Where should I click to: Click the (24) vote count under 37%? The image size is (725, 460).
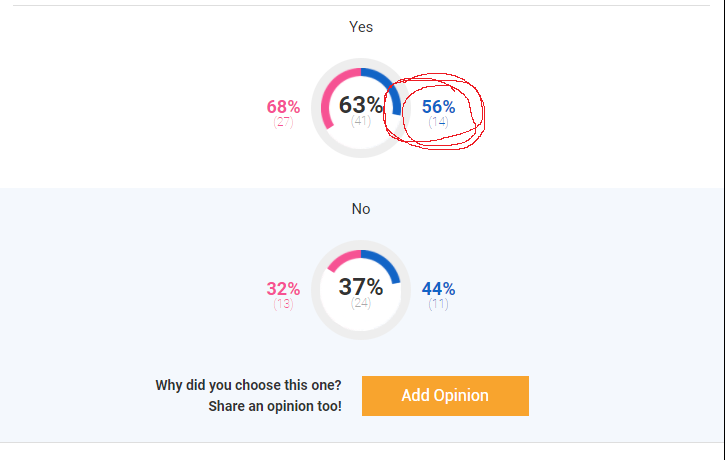[x=361, y=304]
